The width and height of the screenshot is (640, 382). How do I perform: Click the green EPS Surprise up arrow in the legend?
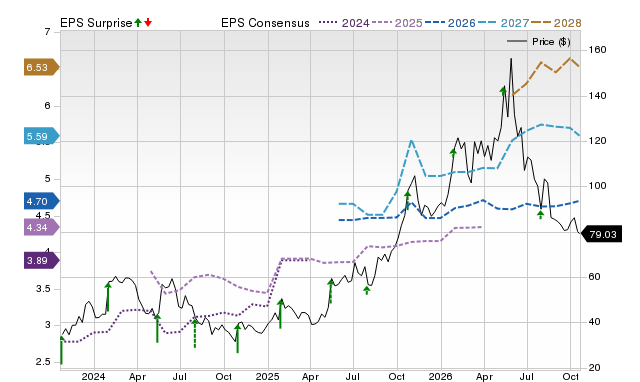click(138, 22)
